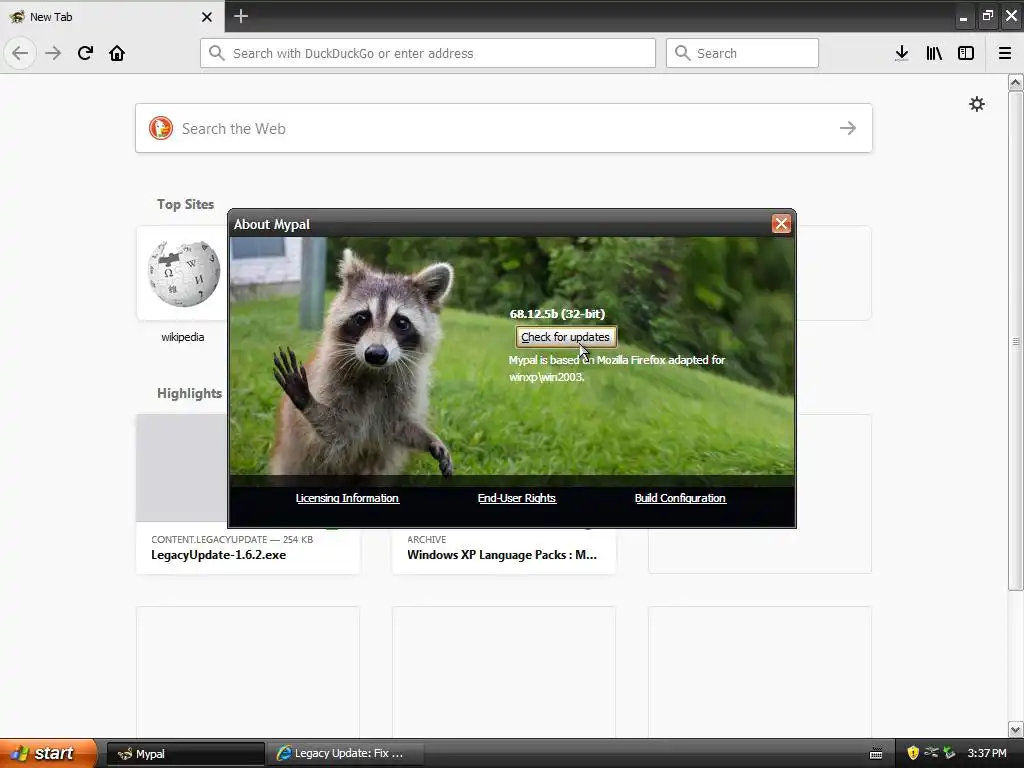Click version text 68.12.5b (32-bit)
The image size is (1024, 768).
[x=557, y=314]
